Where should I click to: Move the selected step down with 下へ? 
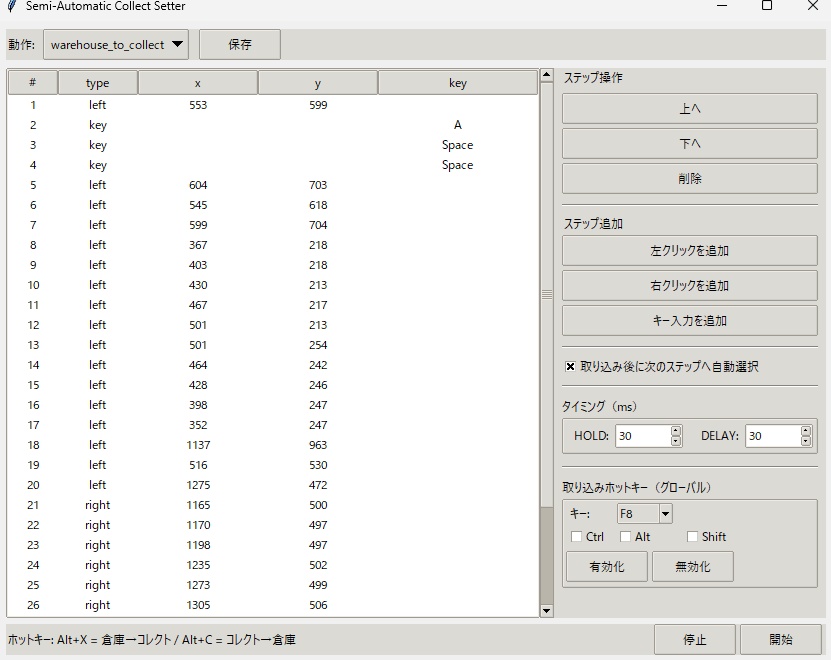[x=694, y=143]
